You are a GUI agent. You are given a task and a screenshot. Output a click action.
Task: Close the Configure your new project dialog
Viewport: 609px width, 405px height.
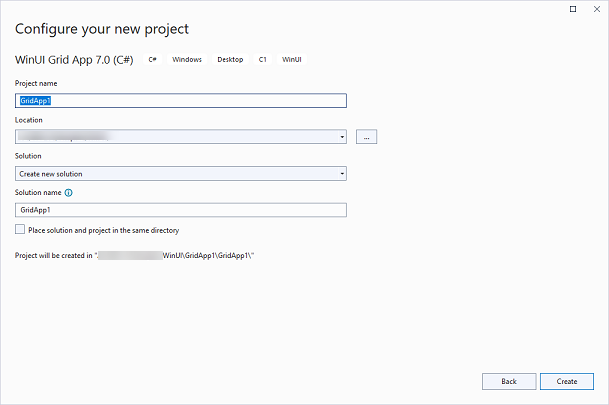coord(595,9)
